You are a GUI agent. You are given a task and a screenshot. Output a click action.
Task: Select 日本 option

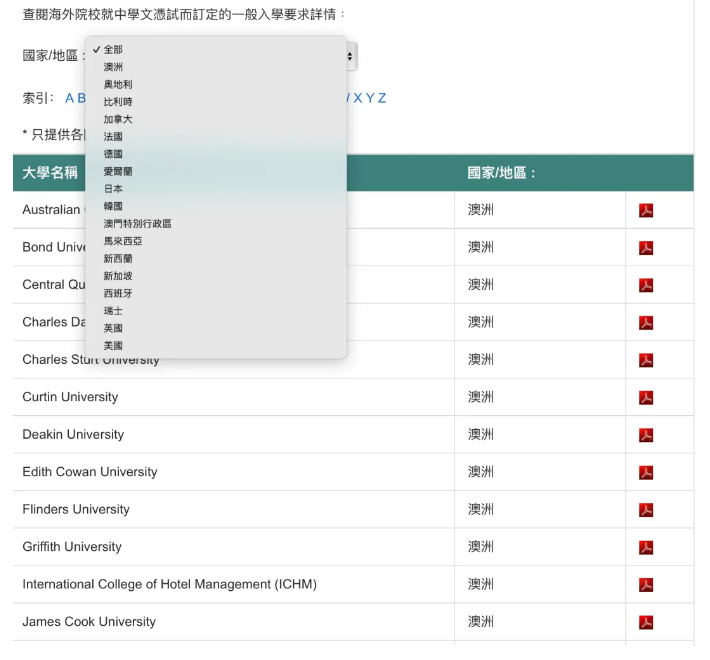216,189
